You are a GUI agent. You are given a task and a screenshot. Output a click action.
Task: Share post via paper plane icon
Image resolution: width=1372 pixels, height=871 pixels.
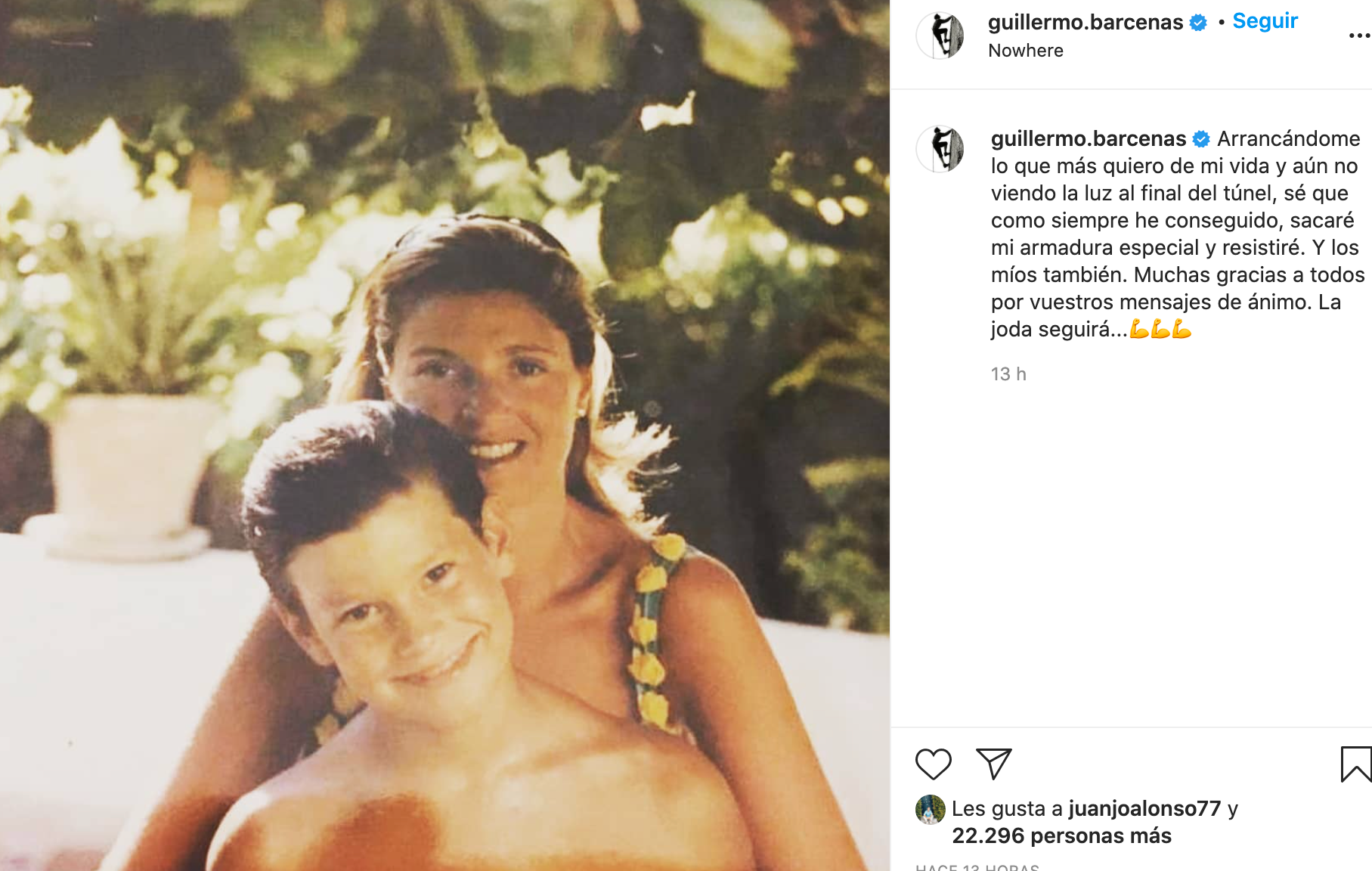pos(993,764)
